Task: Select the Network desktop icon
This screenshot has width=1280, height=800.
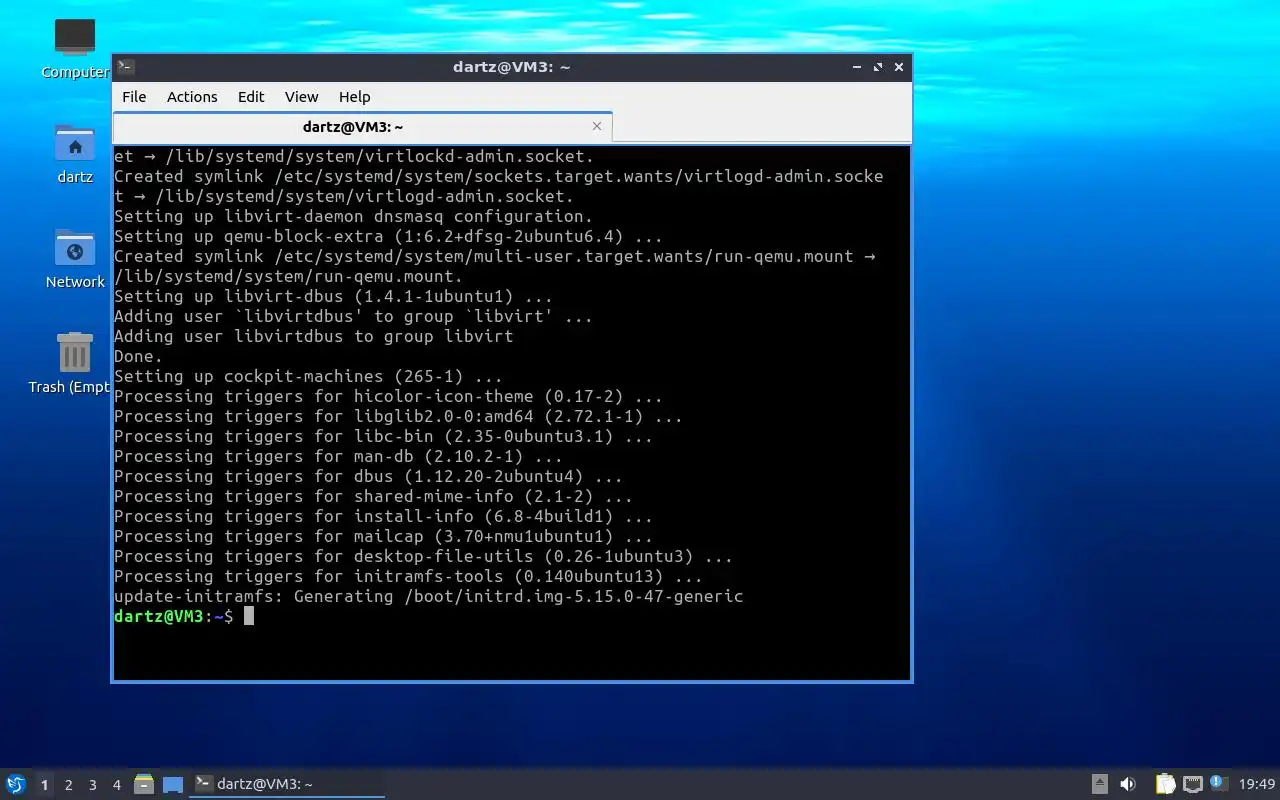Action: [x=75, y=259]
